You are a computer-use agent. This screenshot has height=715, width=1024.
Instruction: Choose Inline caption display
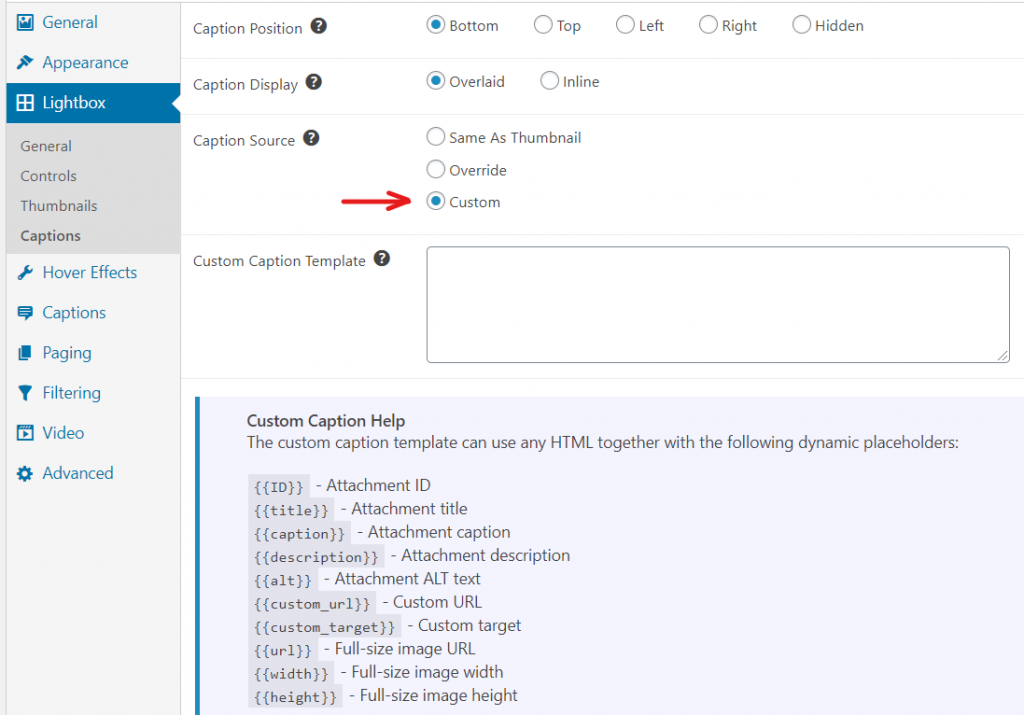pyautogui.click(x=549, y=81)
